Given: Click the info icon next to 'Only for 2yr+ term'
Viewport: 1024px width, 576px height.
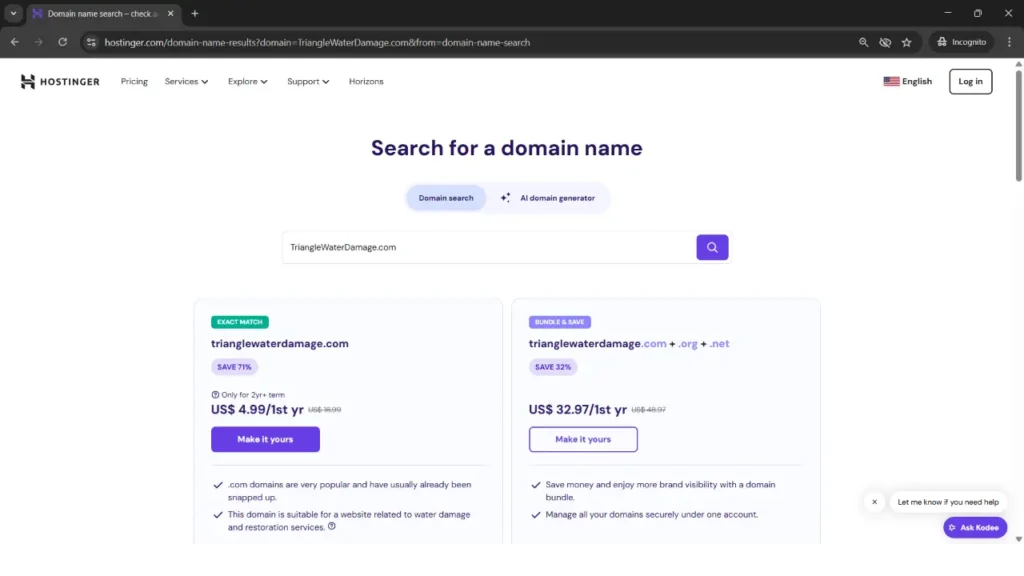Looking at the screenshot, I should (215, 395).
